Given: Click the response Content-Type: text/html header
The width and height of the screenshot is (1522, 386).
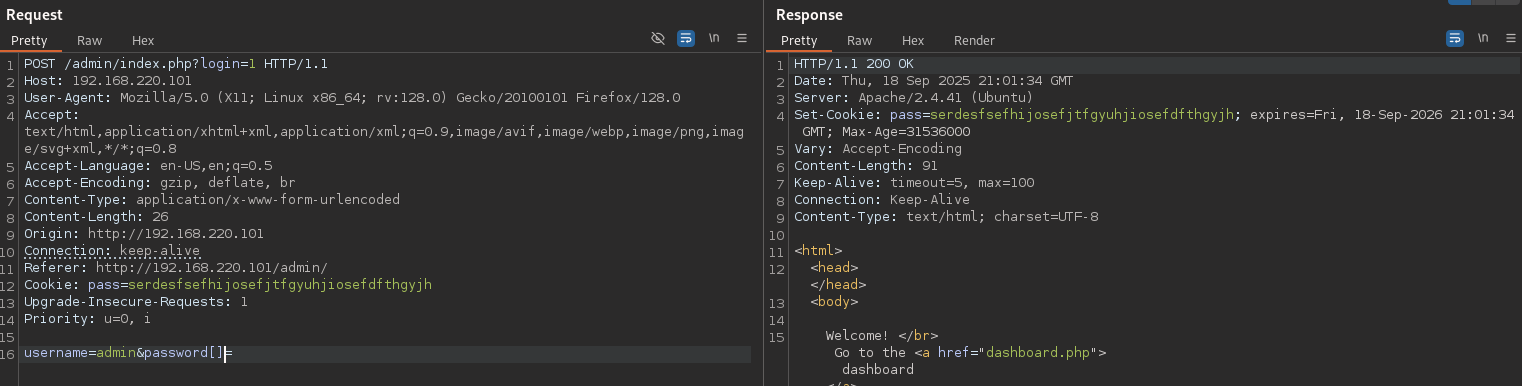Looking at the screenshot, I should pos(946,217).
